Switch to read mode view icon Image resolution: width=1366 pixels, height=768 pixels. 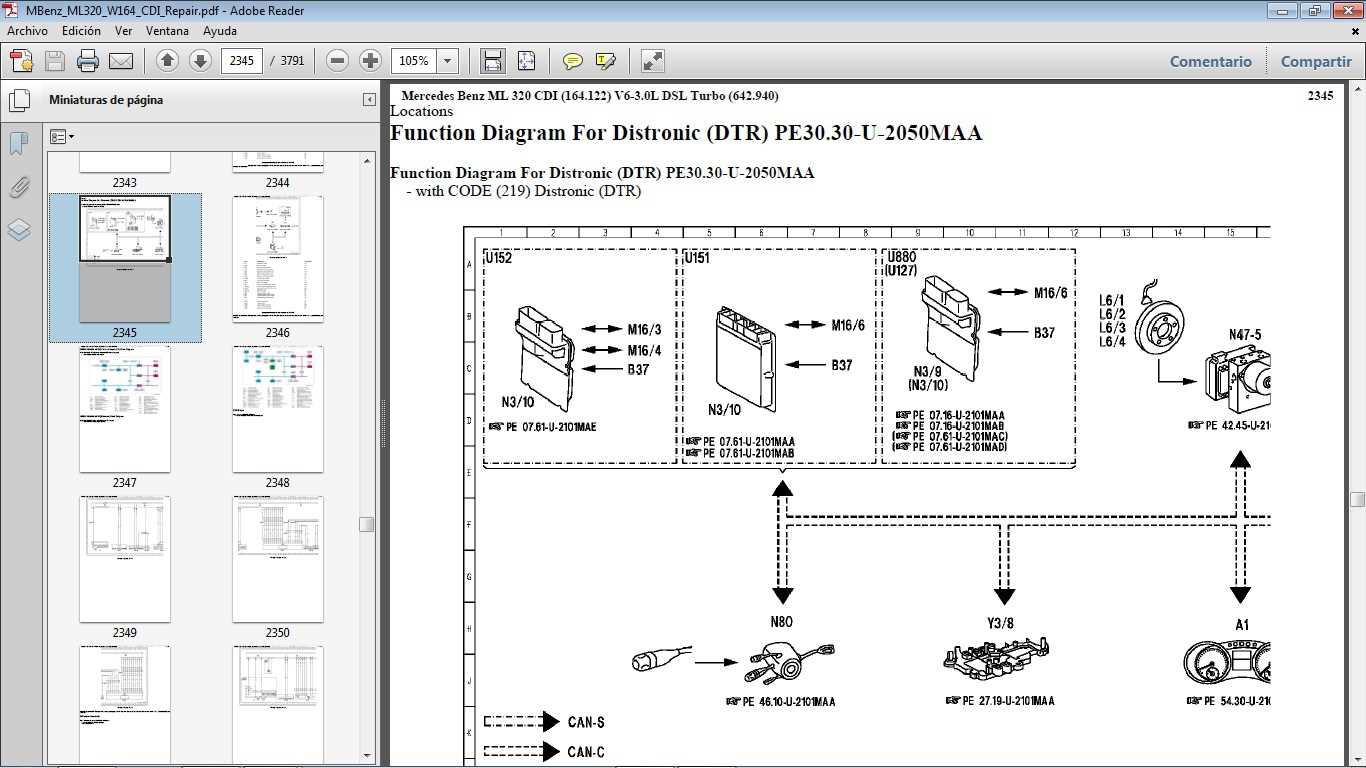click(652, 61)
